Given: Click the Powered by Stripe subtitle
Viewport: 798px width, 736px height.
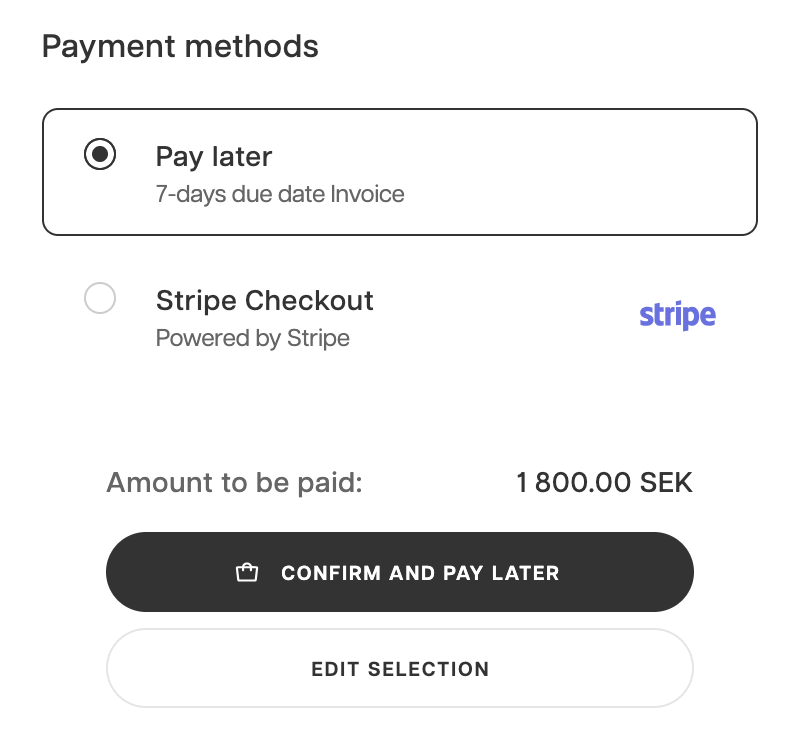Looking at the screenshot, I should pos(252,338).
